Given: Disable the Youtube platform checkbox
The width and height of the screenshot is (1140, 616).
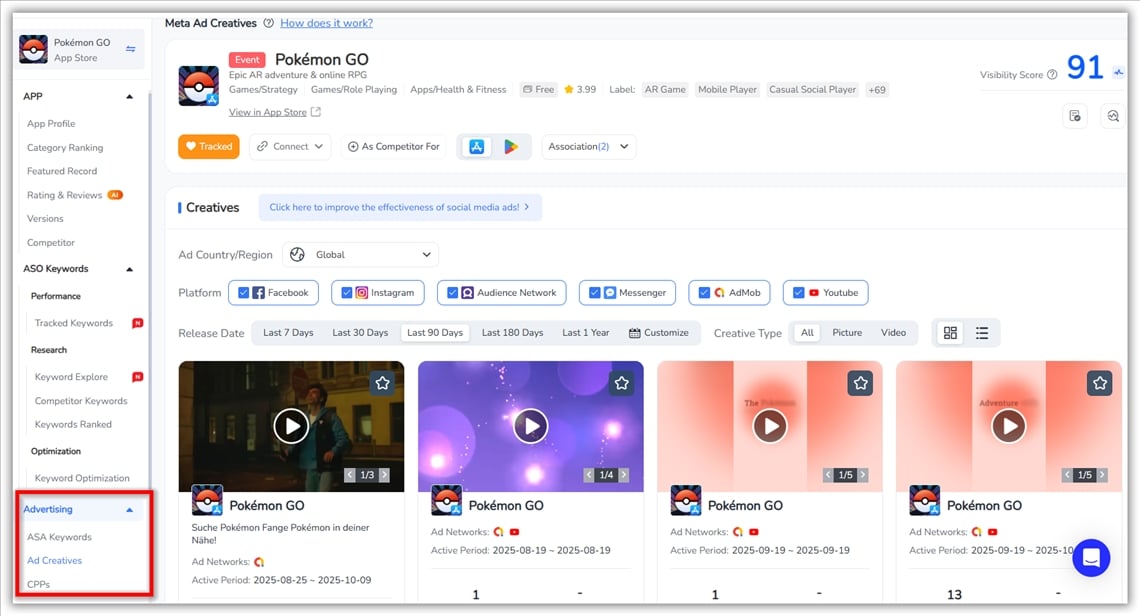Looking at the screenshot, I should click(x=798, y=293).
